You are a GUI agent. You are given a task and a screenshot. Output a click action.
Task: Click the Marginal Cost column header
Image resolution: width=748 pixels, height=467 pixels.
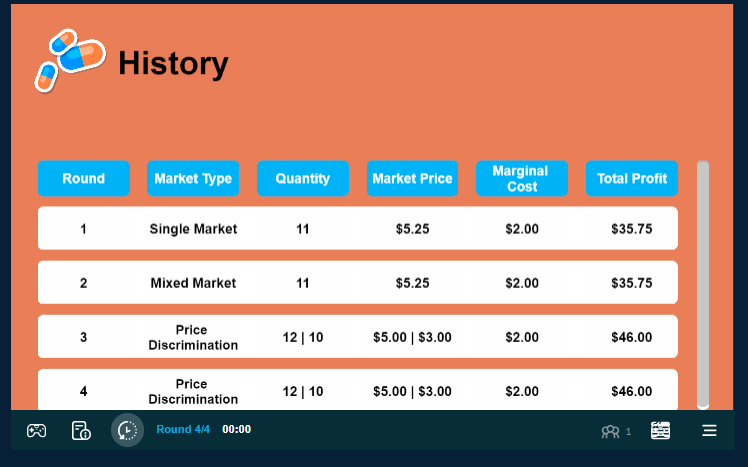click(x=522, y=178)
